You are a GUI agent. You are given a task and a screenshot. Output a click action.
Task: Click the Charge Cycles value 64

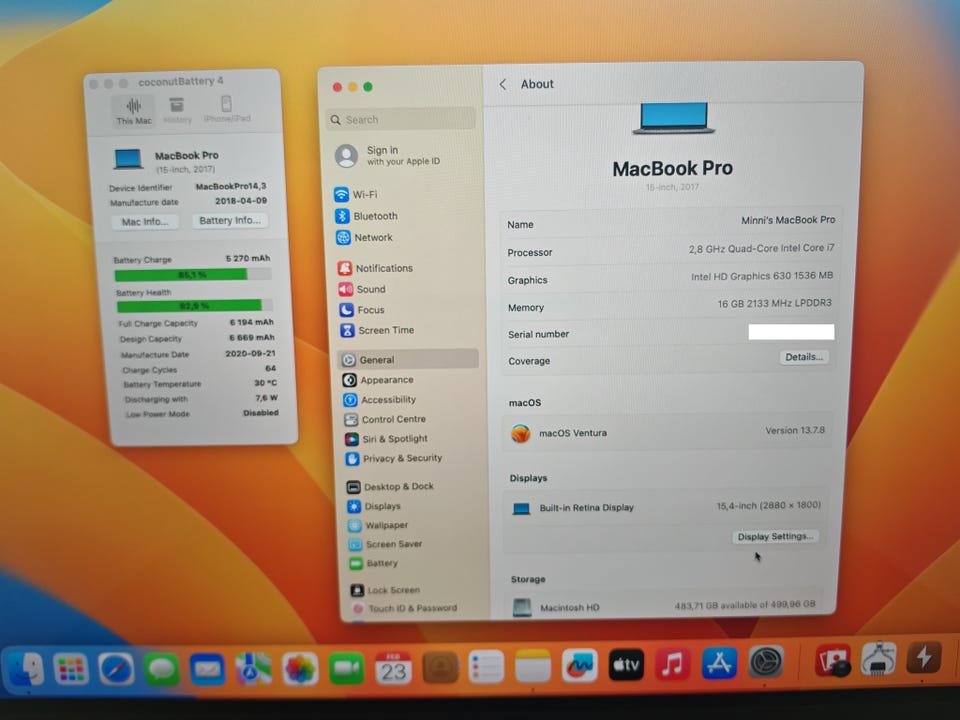coord(270,368)
